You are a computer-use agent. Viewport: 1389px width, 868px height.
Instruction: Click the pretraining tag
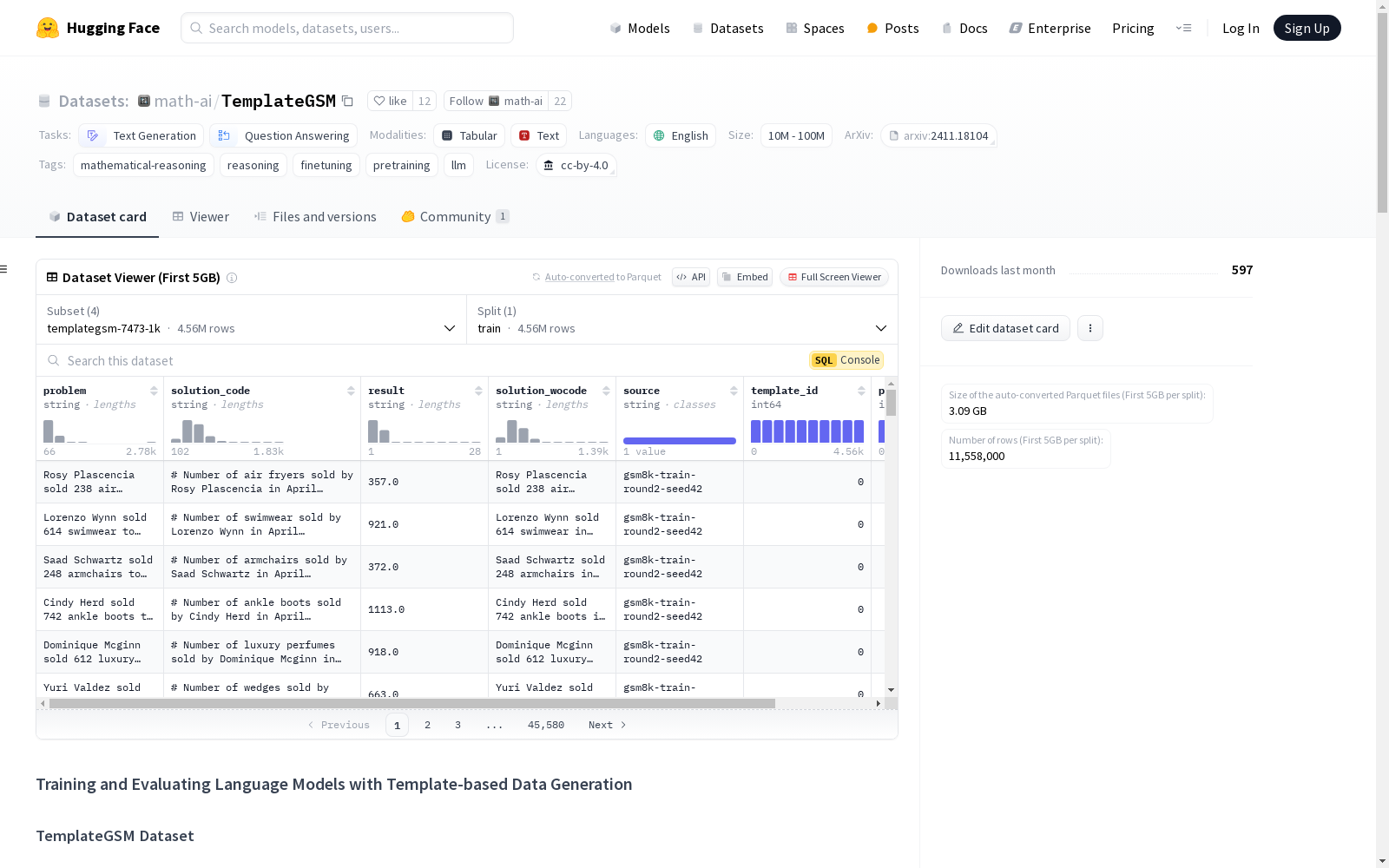pos(401,165)
